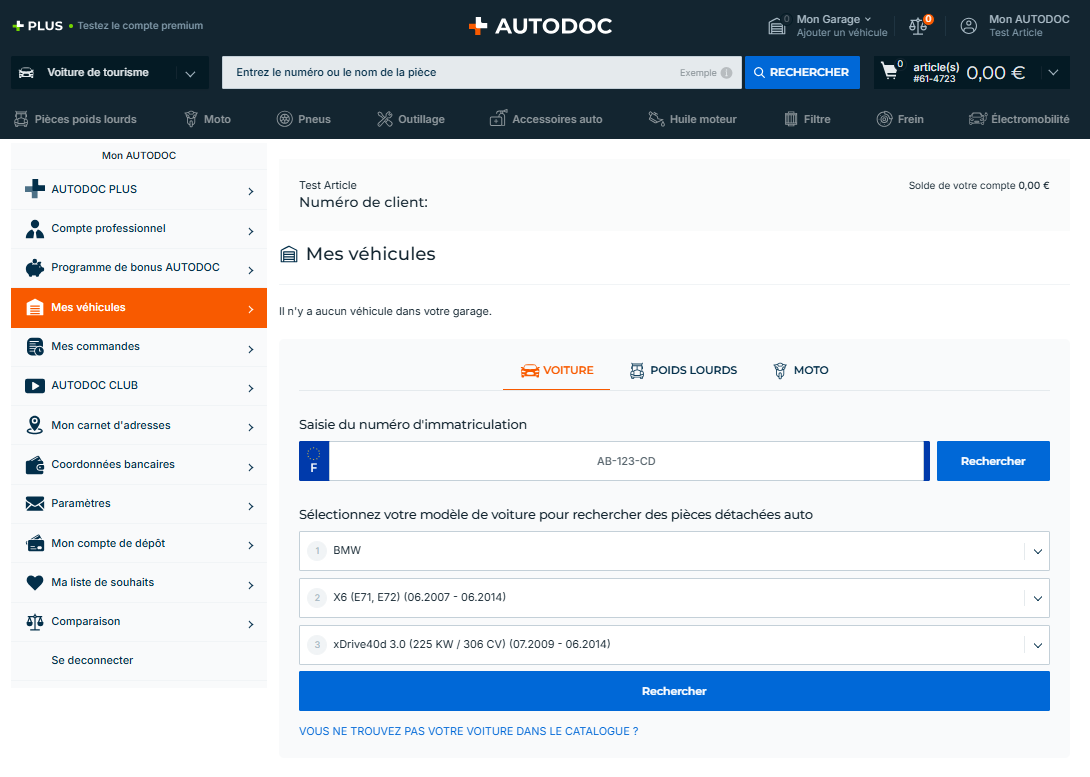
Task: Click the AUTODOC logo in header
Action: coord(540,26)
